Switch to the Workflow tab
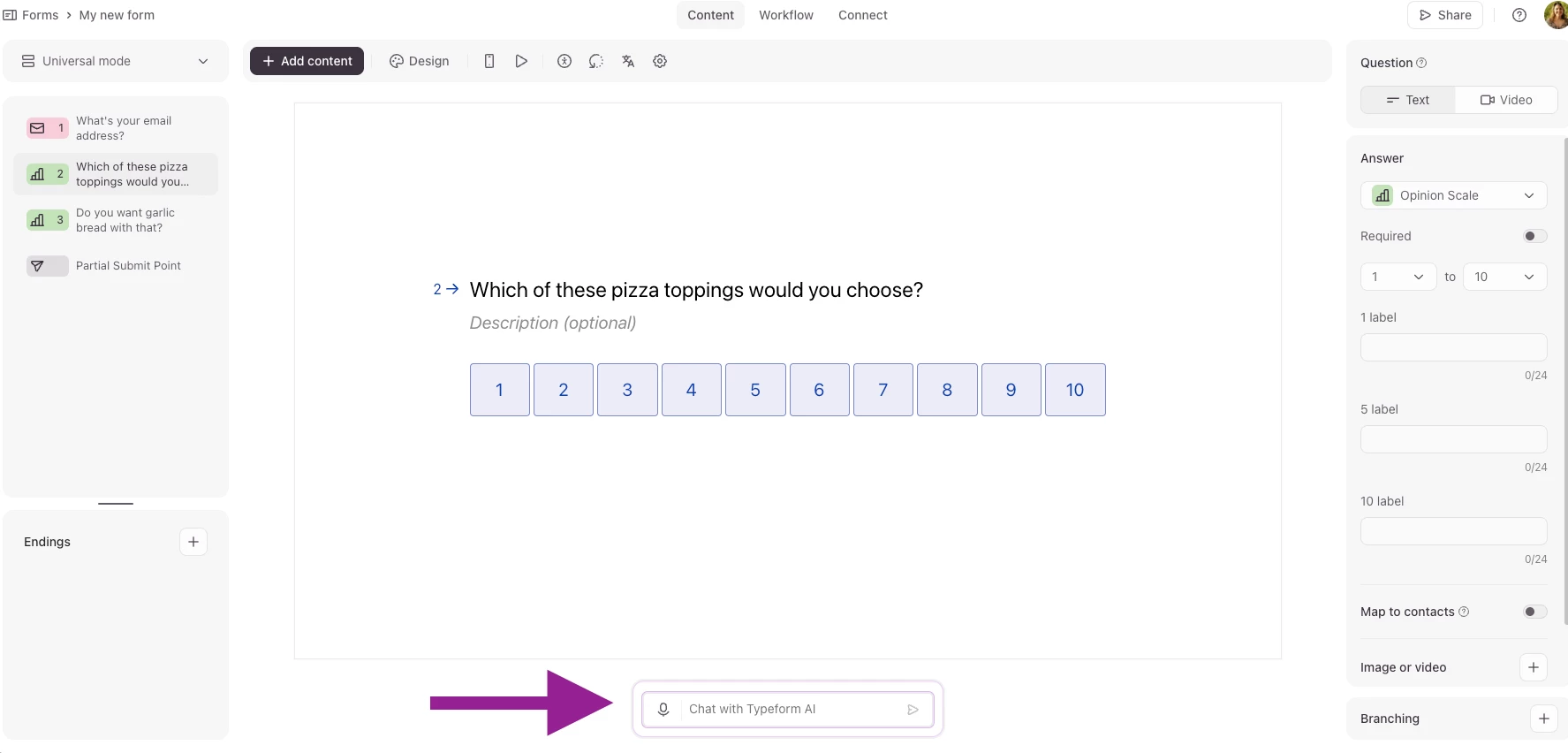The width and height of the screenshot is (1568, 753). (785, 15)
